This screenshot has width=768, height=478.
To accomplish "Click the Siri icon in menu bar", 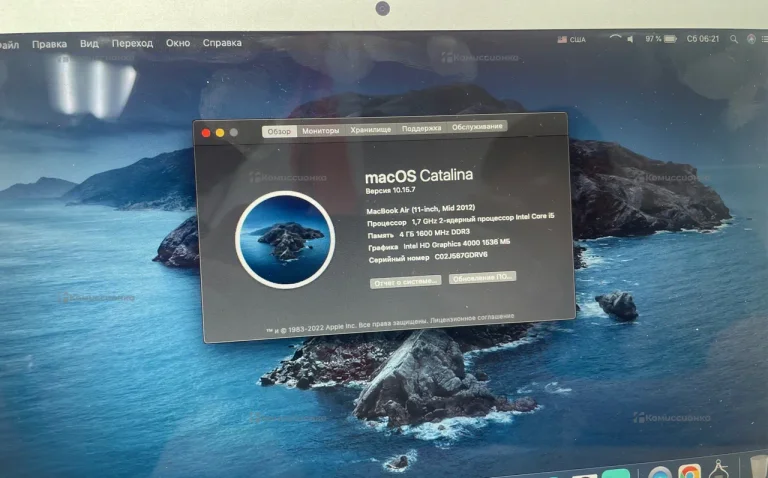I will 751,39.
